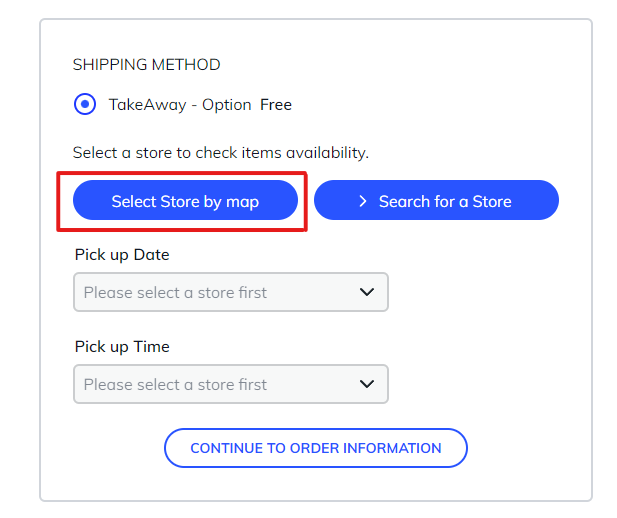Open the Pick up Date dropdown

pyautogui.click(x=230, y=292)
